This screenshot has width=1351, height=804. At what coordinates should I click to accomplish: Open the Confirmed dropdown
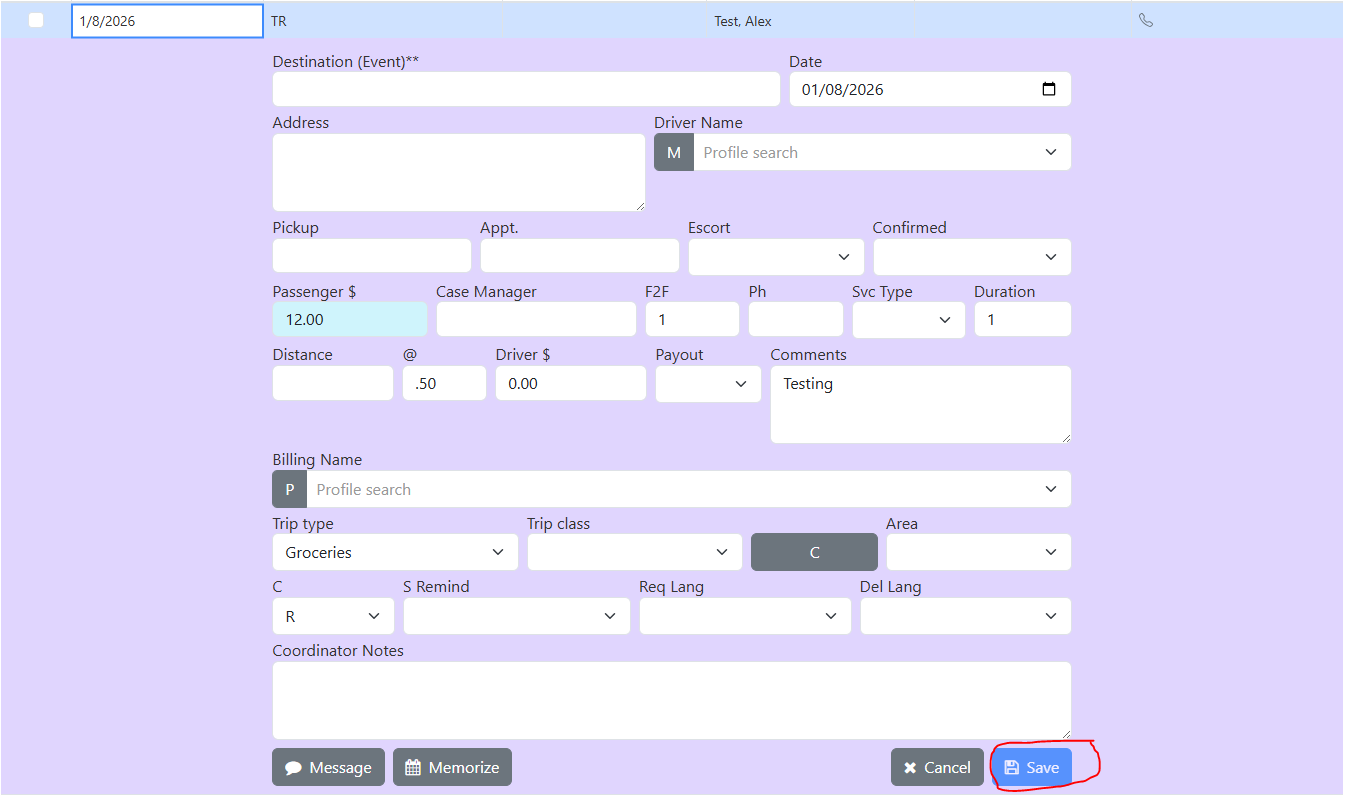click(x=971, y=257)
